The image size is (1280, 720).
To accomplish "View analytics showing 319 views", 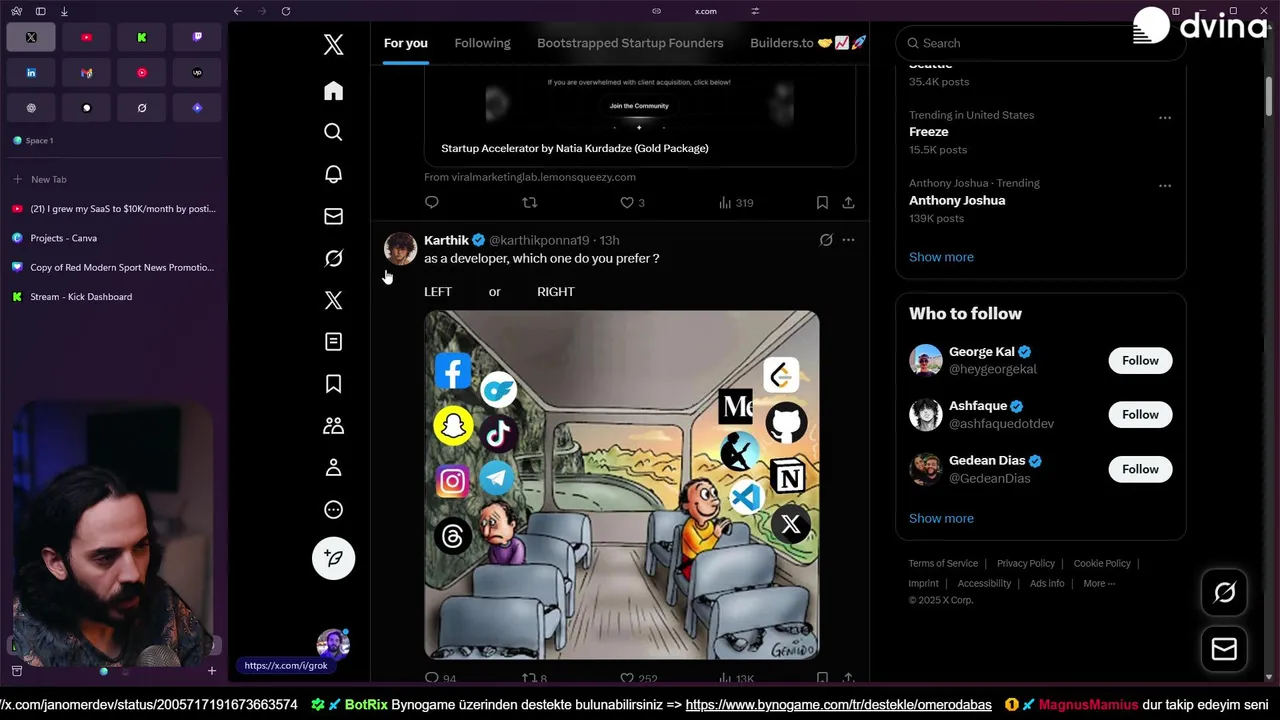I will [736, 202].
